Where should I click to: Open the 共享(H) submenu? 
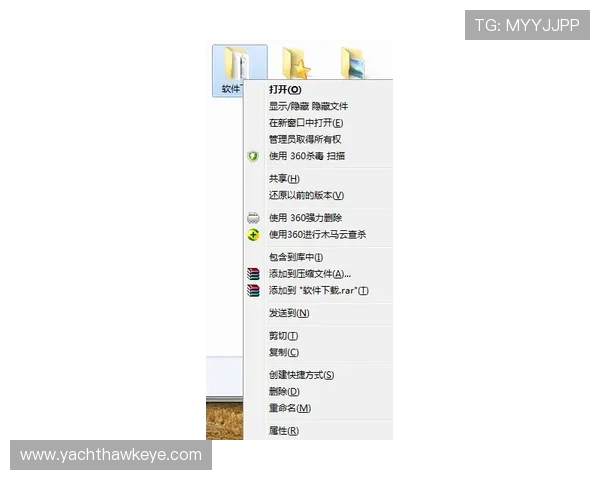[x=284, y=179]
